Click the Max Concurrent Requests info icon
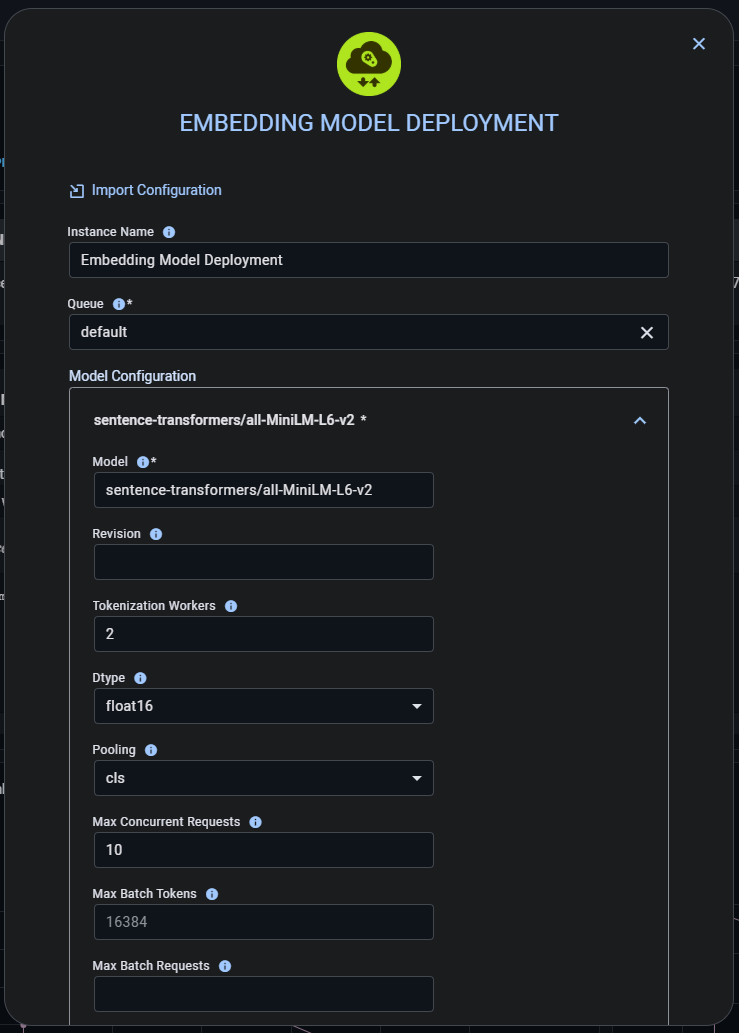This screenshot has width=739, height=1033. click(x=254, y=821)
